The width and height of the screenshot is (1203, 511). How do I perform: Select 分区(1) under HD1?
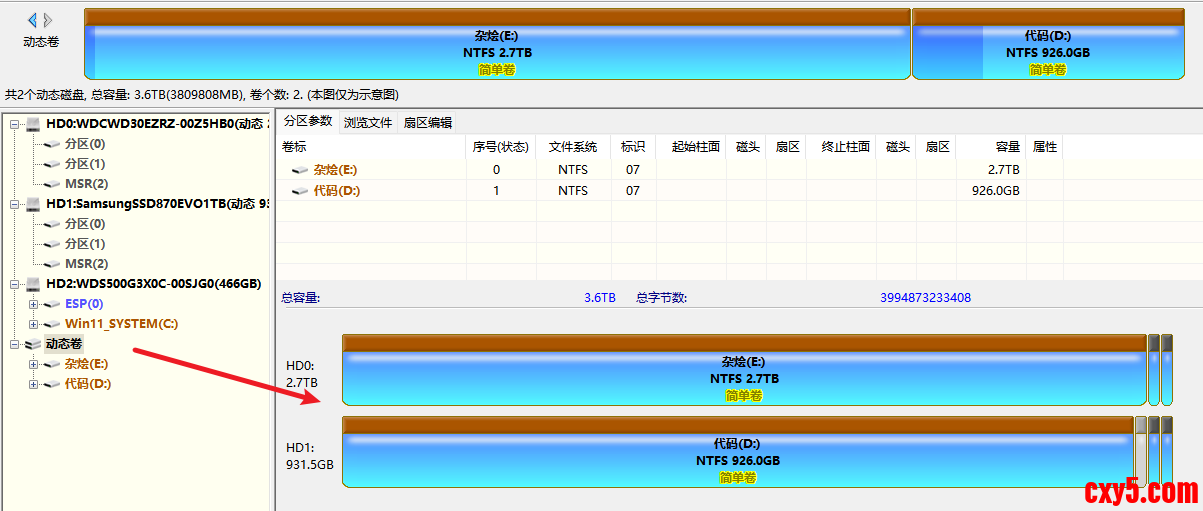pyautogui.click(x=85, y=244)
